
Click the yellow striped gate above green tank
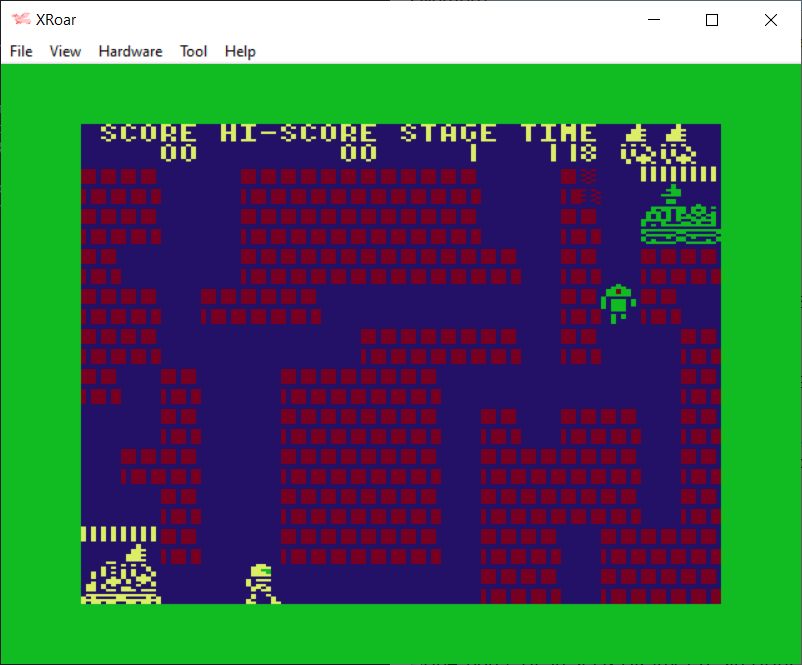[679, 174]
